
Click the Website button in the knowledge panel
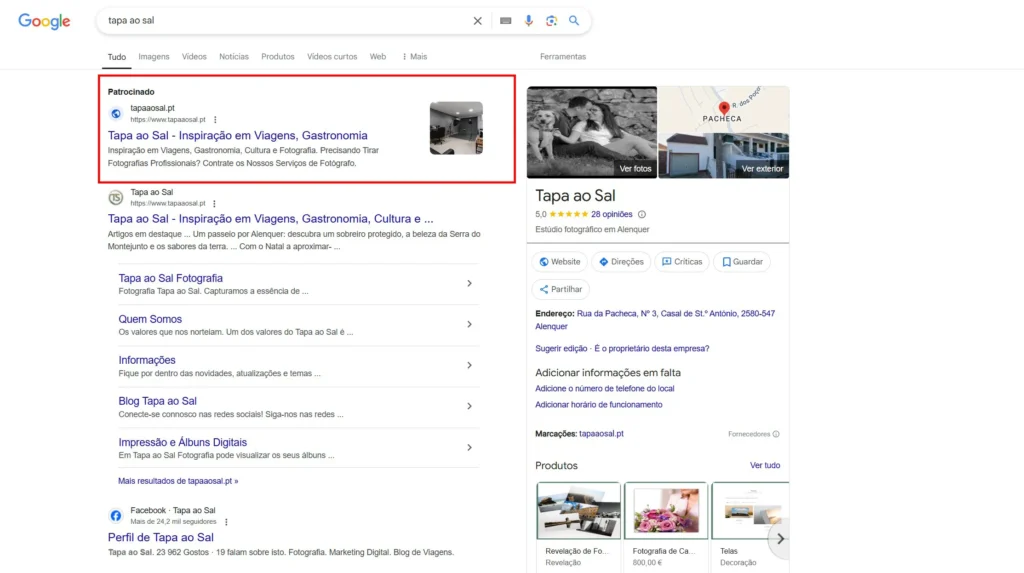560,262
